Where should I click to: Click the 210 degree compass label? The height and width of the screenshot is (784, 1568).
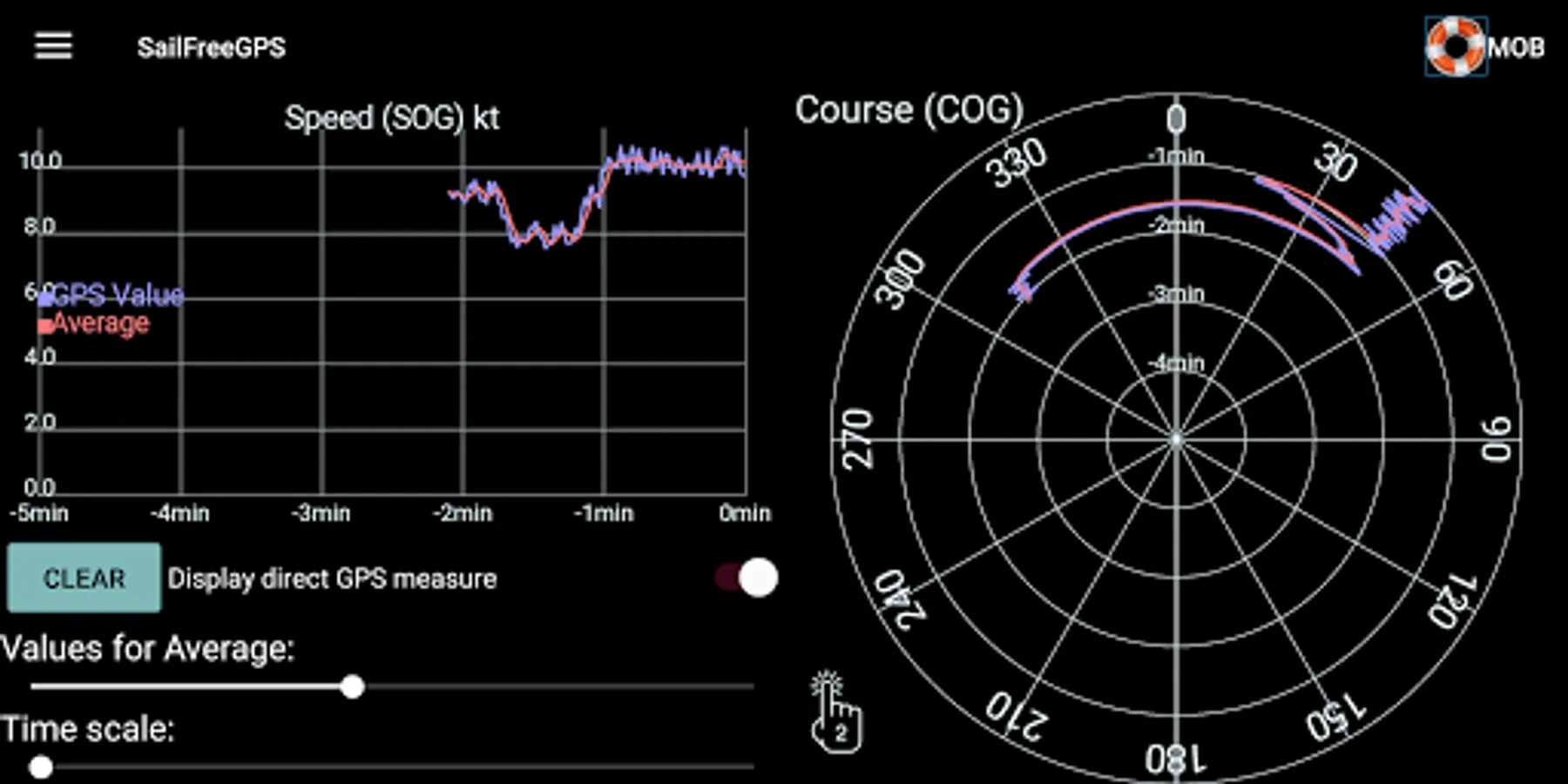tap(1017, 716)
